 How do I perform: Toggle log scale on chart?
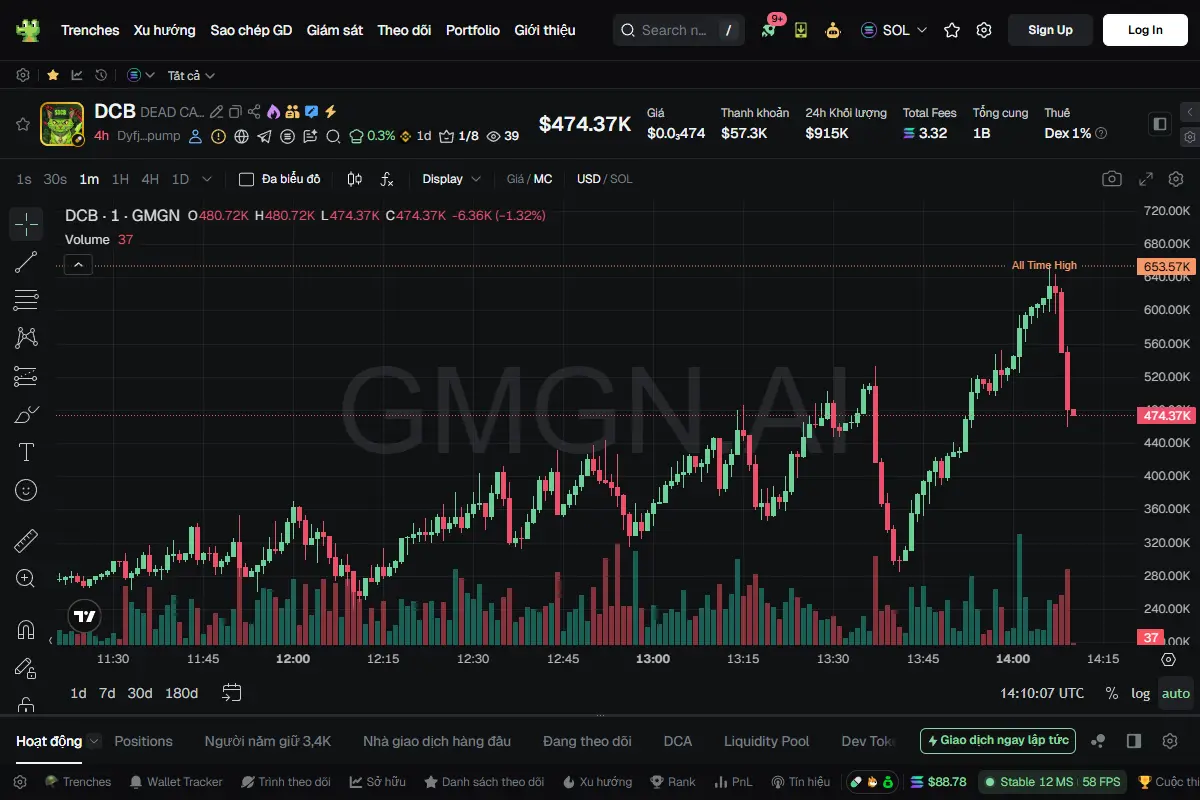click(x=1141, y=693)
